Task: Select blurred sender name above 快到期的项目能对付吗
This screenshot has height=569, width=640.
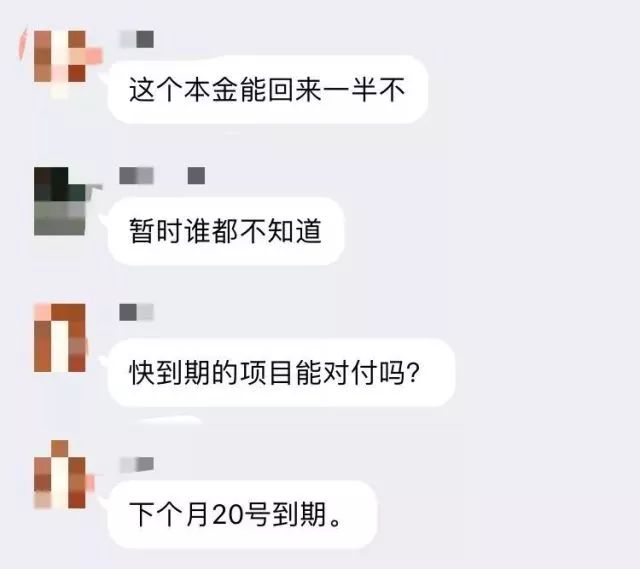Action: [136, 312]
